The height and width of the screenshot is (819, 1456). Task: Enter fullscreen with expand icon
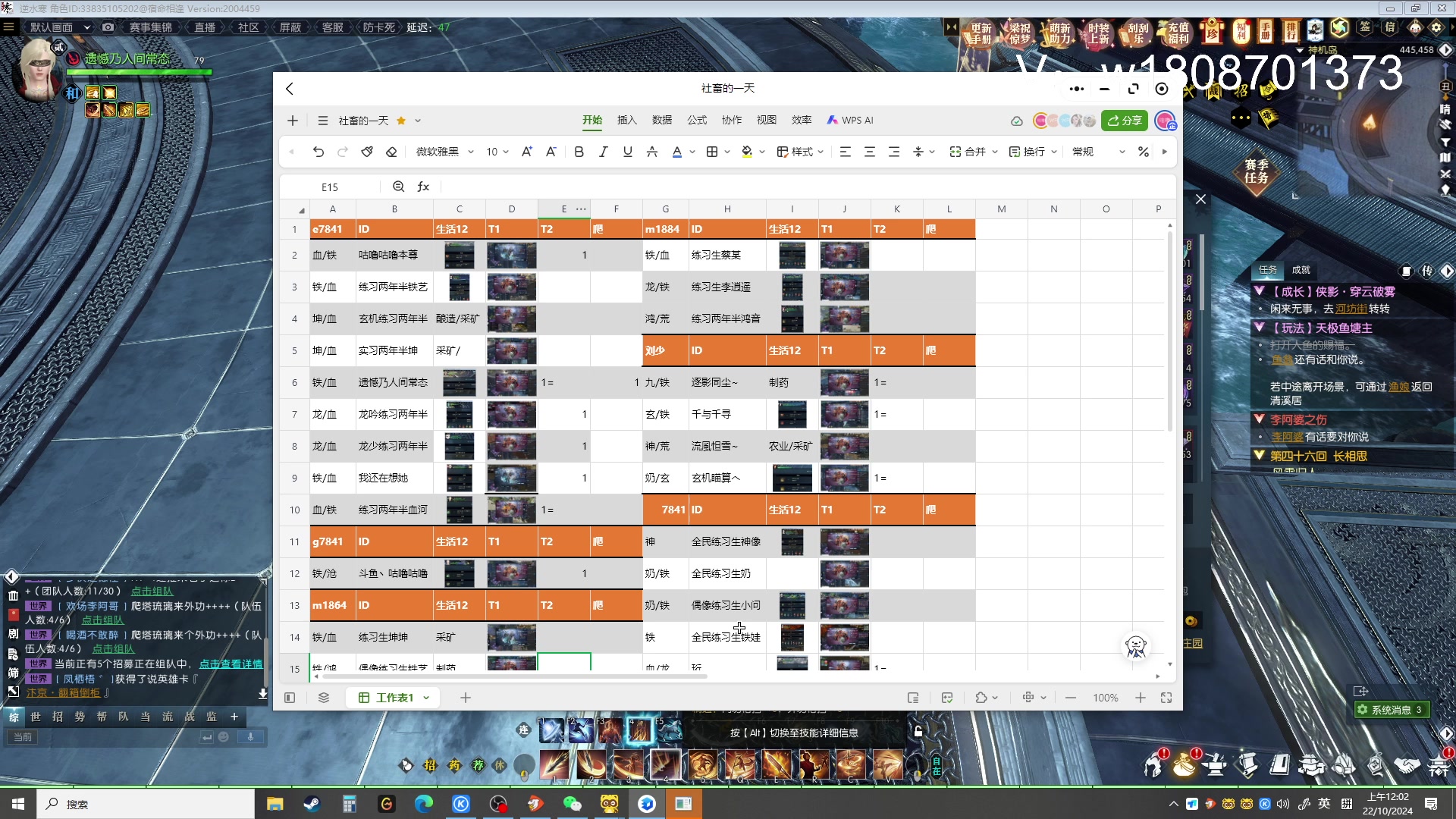coord(1166,698)
